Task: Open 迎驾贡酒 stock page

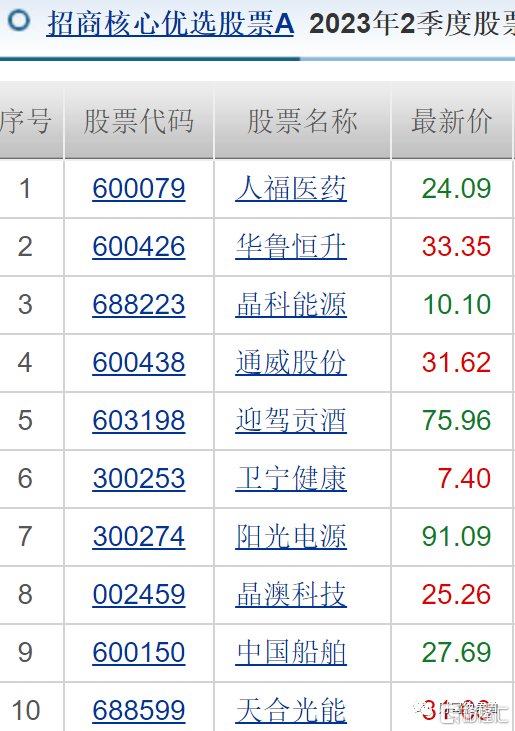Action: click(291, 421)
